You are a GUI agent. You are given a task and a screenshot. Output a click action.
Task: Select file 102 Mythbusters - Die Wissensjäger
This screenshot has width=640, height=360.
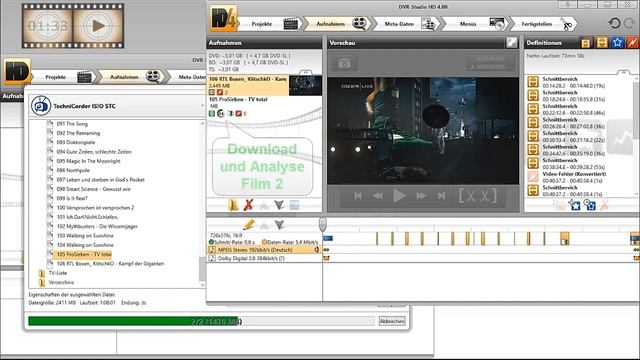click(x=97, y=226)
